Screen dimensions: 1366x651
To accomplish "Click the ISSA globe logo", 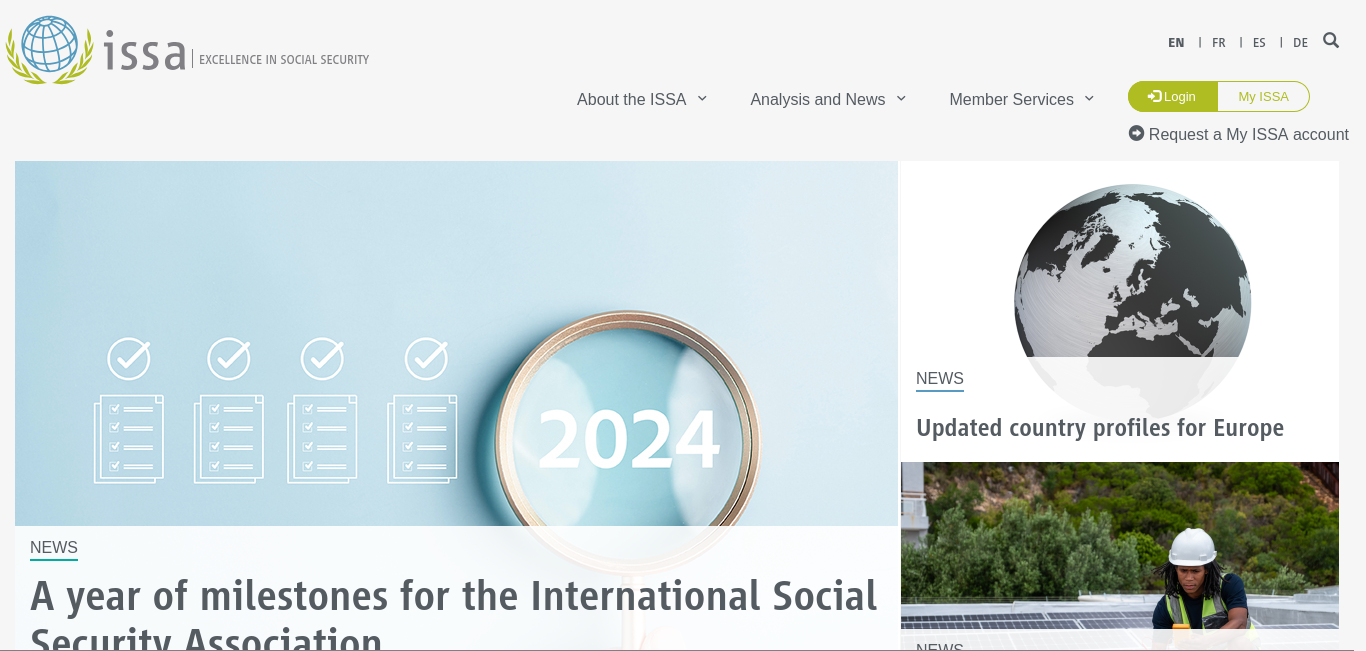I will (x=49, y=50).
